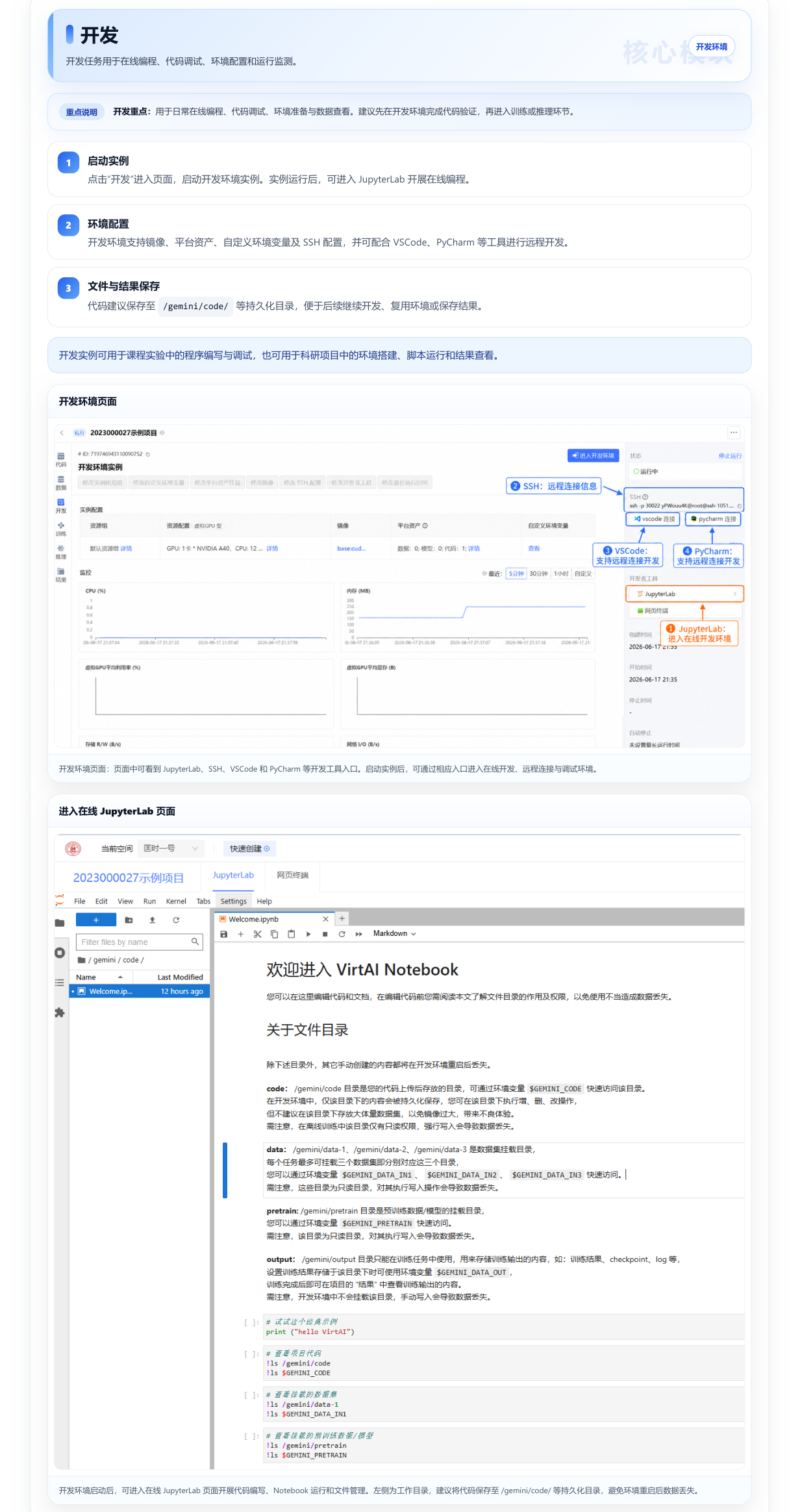
Task: Click the refresh file list icon
Action: [x=176, y=920]
